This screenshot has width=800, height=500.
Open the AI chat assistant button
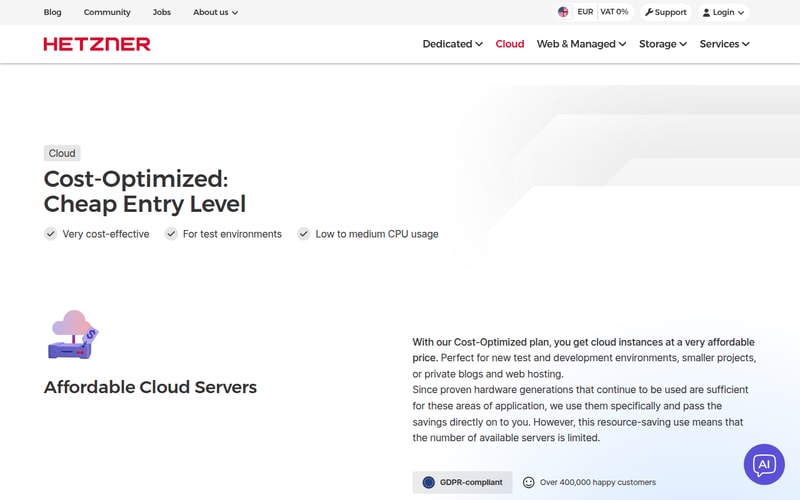[x=764, y=464]
